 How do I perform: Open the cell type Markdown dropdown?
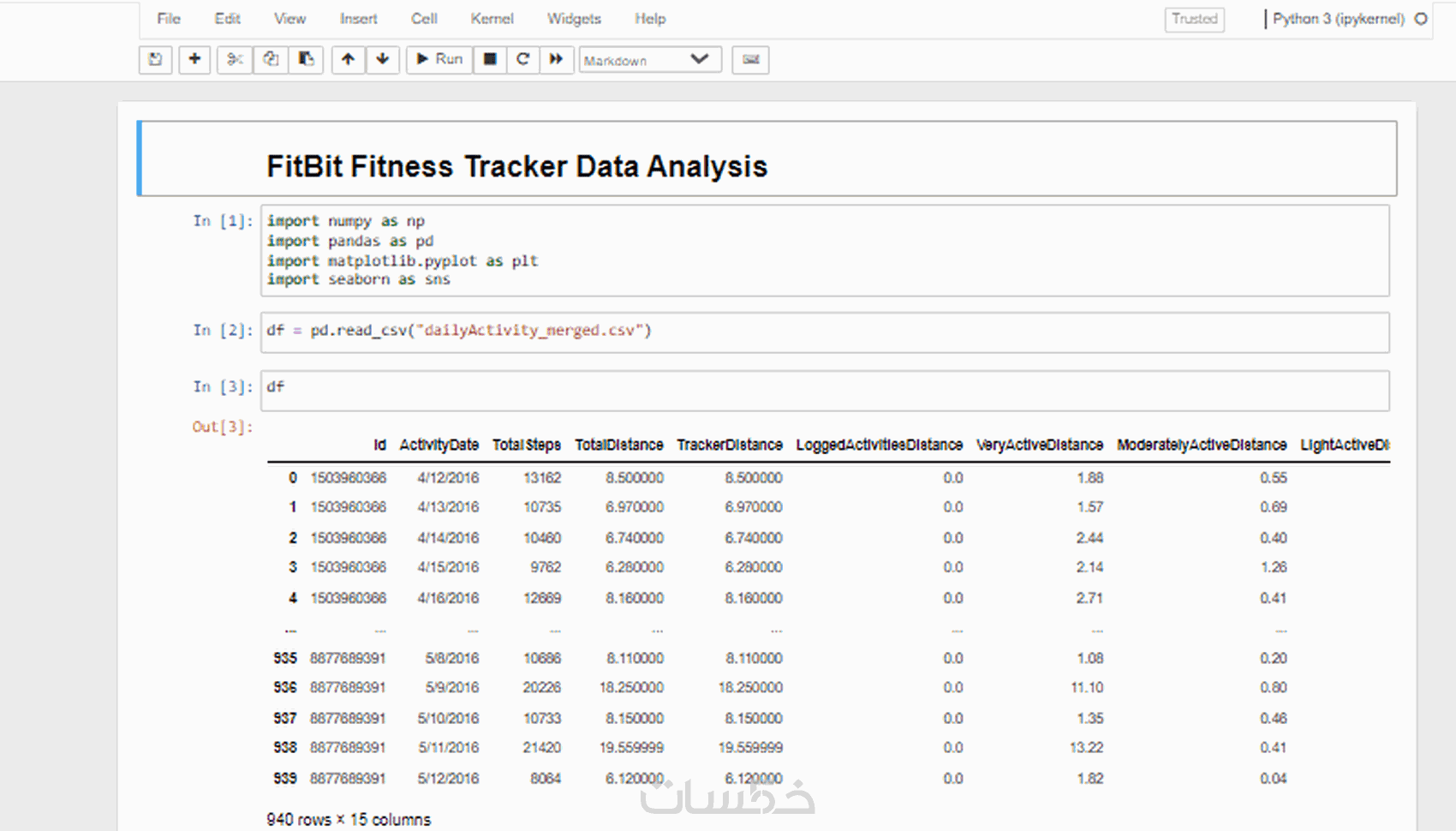650,59
